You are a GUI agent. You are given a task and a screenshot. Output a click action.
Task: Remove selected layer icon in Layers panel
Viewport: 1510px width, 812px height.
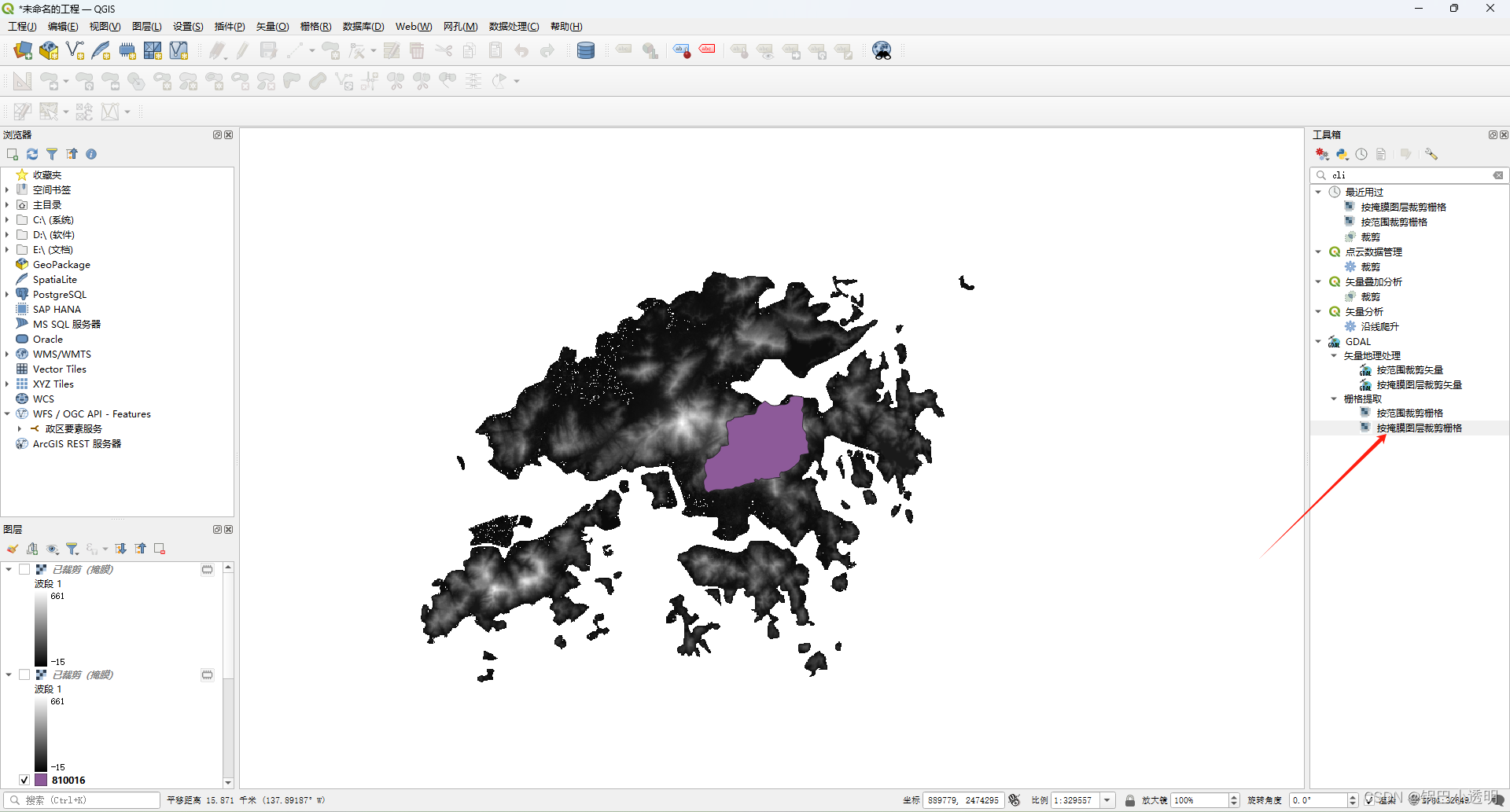[160, 549]
